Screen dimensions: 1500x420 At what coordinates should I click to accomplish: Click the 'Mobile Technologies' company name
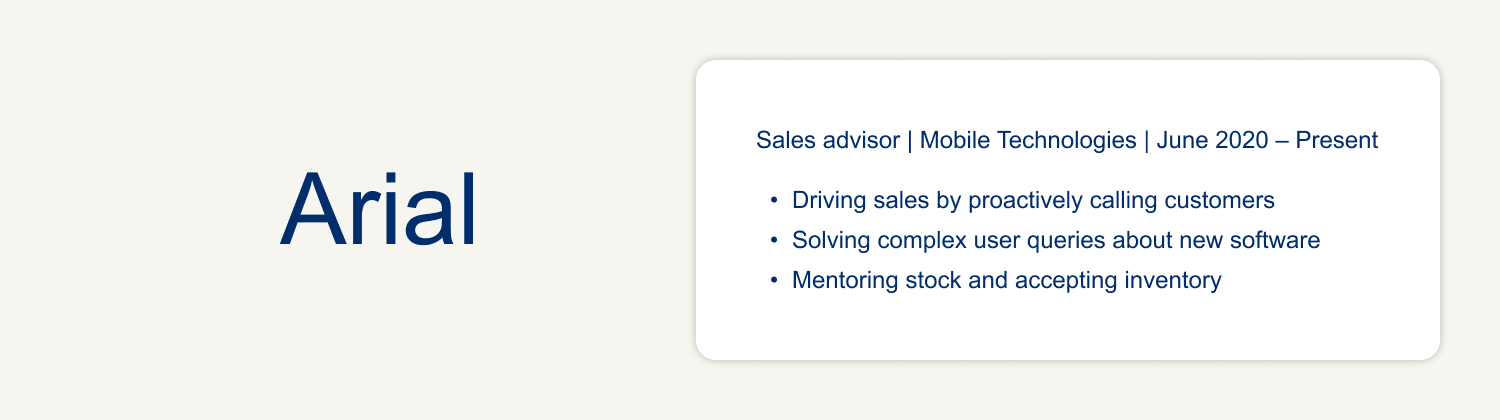[x=1028, y=141]
